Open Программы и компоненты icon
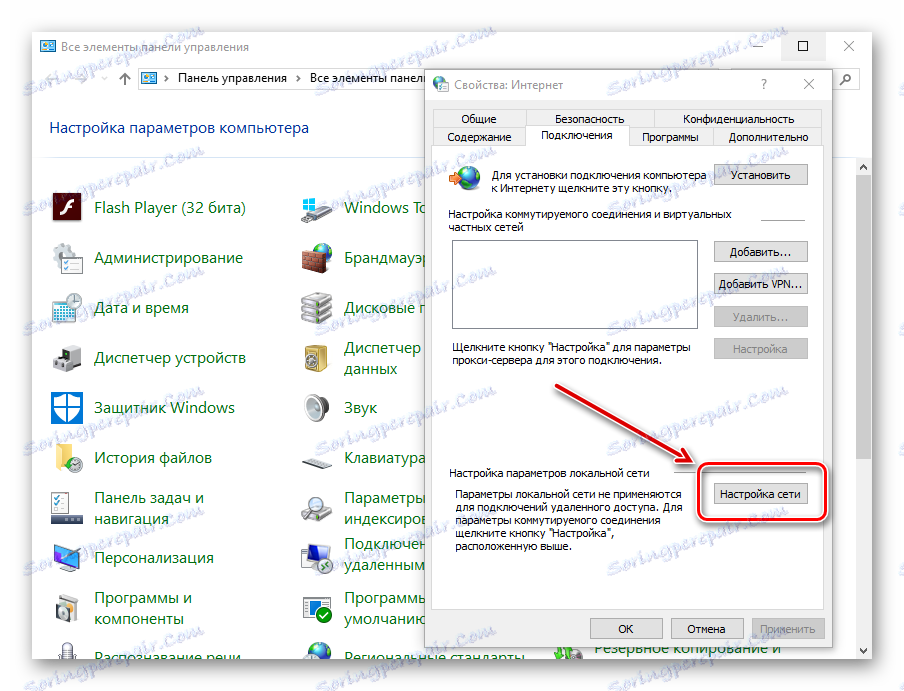 click(x=67, y=608)
